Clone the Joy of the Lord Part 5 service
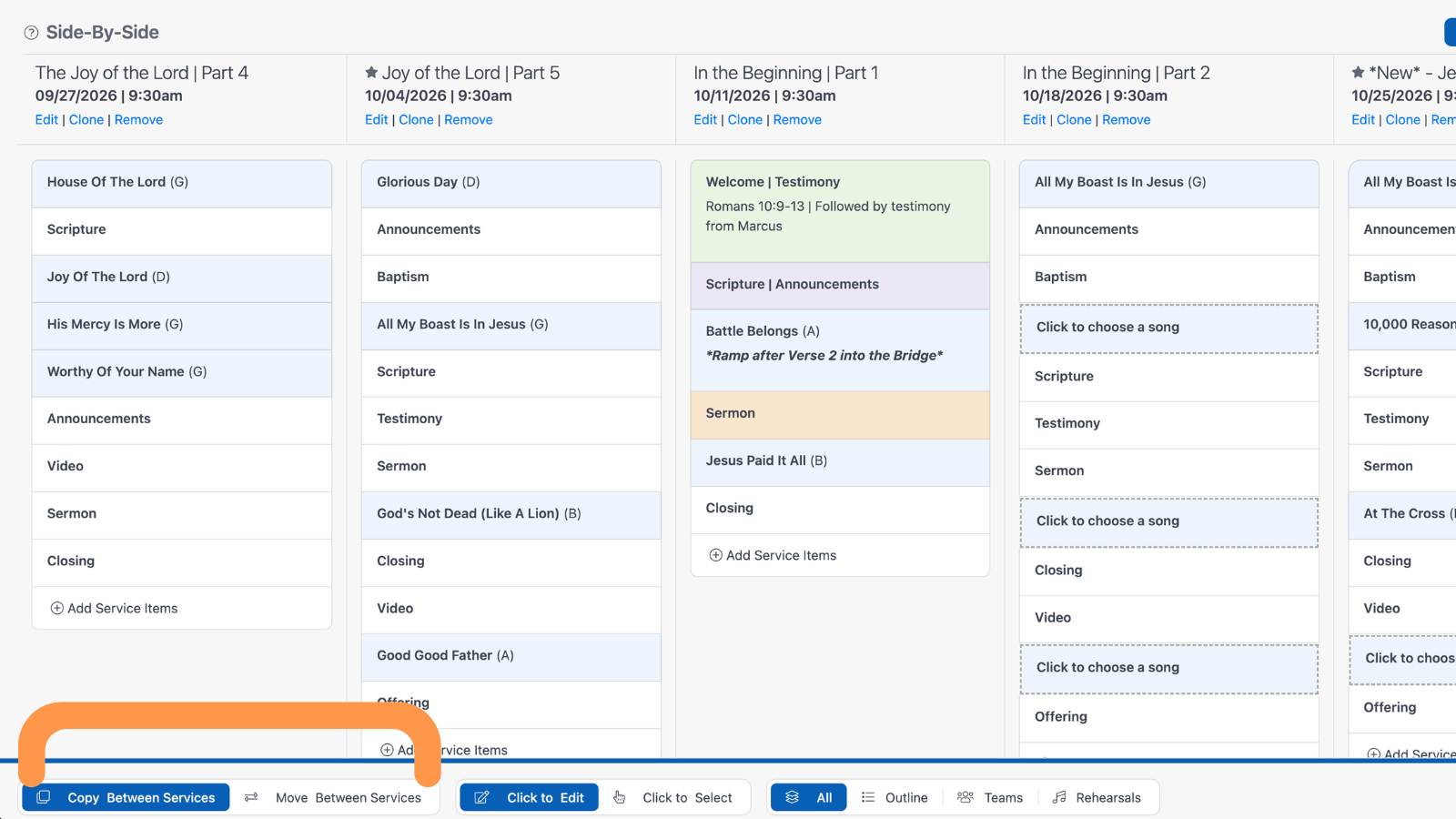This screenshot has width=1456, height=819. pyautogui.click(x=416, y=119)
